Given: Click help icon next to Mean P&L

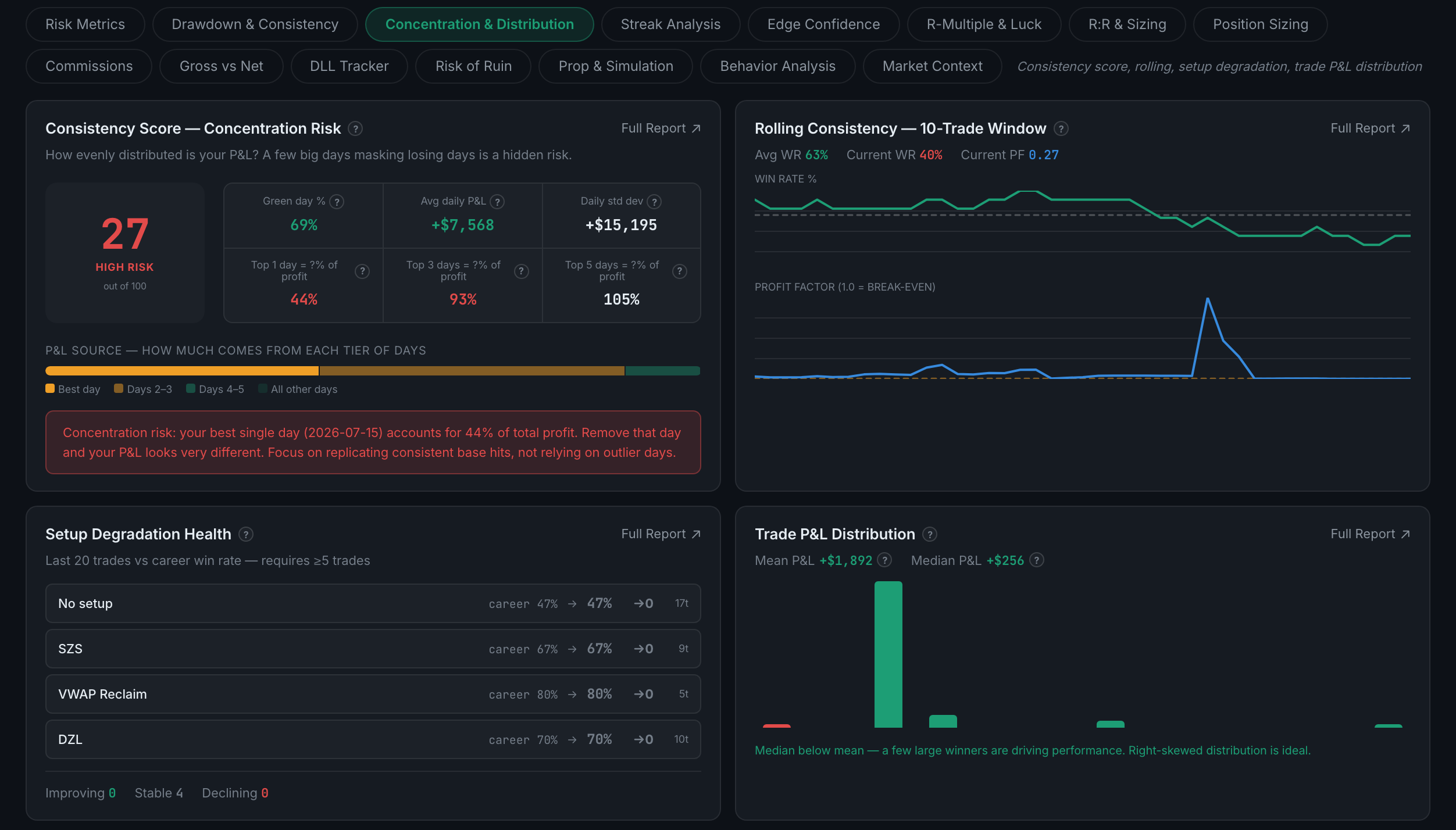Looking at the screenshot, I should tap(884, 560).
